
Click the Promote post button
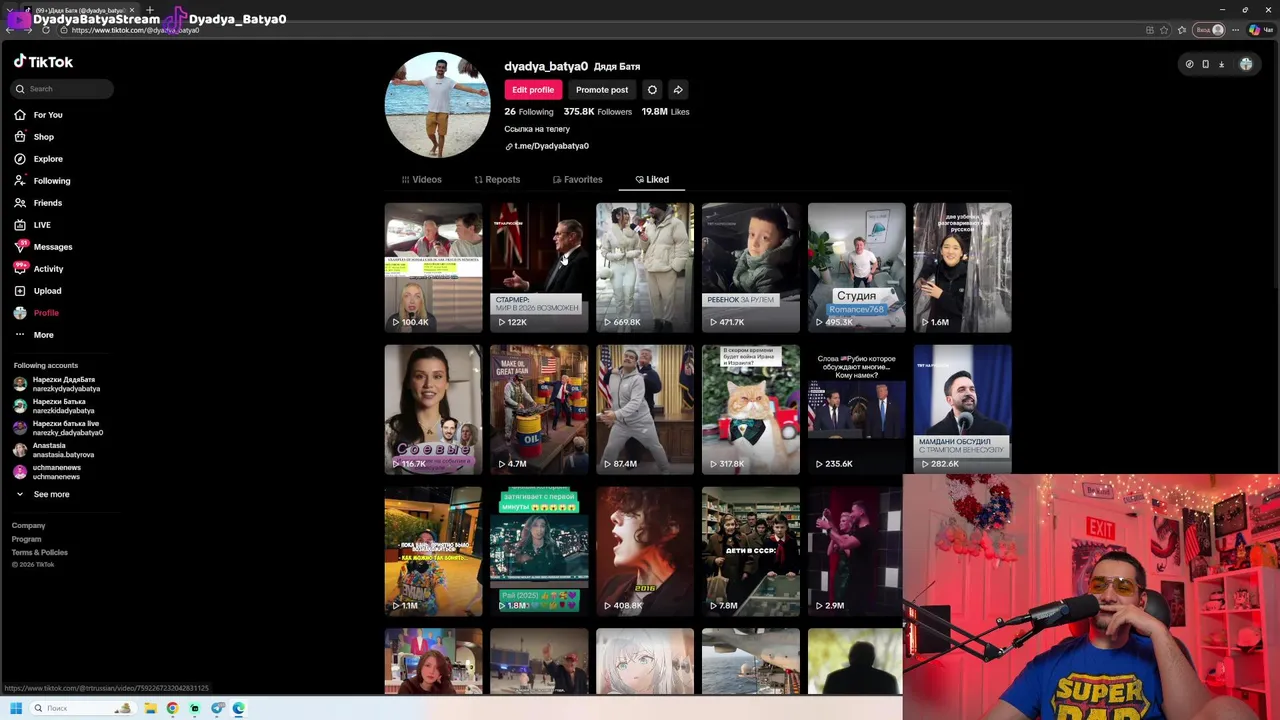coord(602,90)
